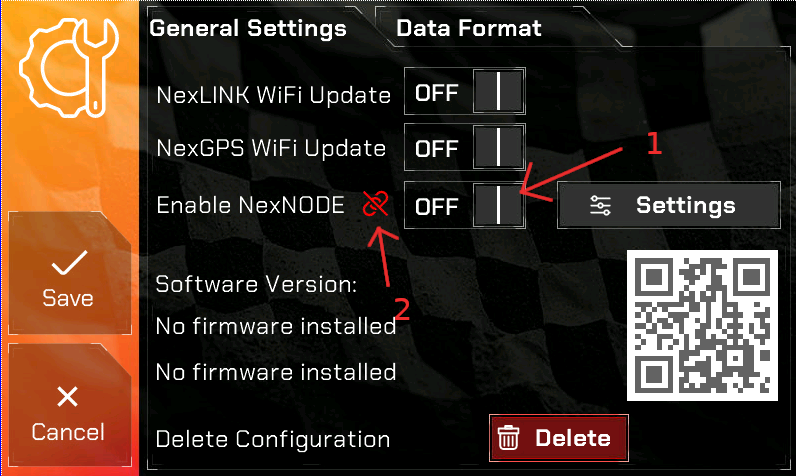The image size is (796, 476).
Task: Save the configuration changes
Action: (x=70, y=274)
